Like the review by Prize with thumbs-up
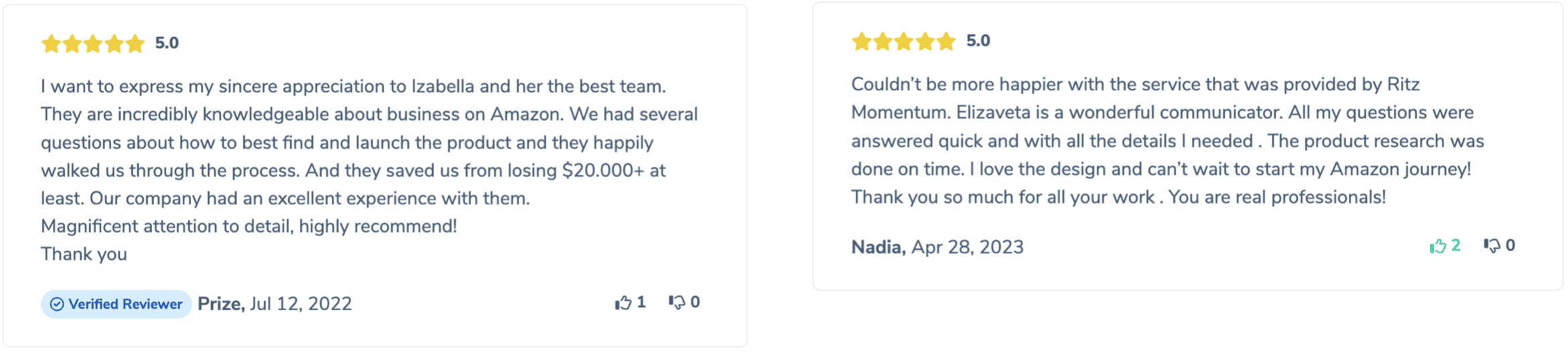 tap(623, 303)
